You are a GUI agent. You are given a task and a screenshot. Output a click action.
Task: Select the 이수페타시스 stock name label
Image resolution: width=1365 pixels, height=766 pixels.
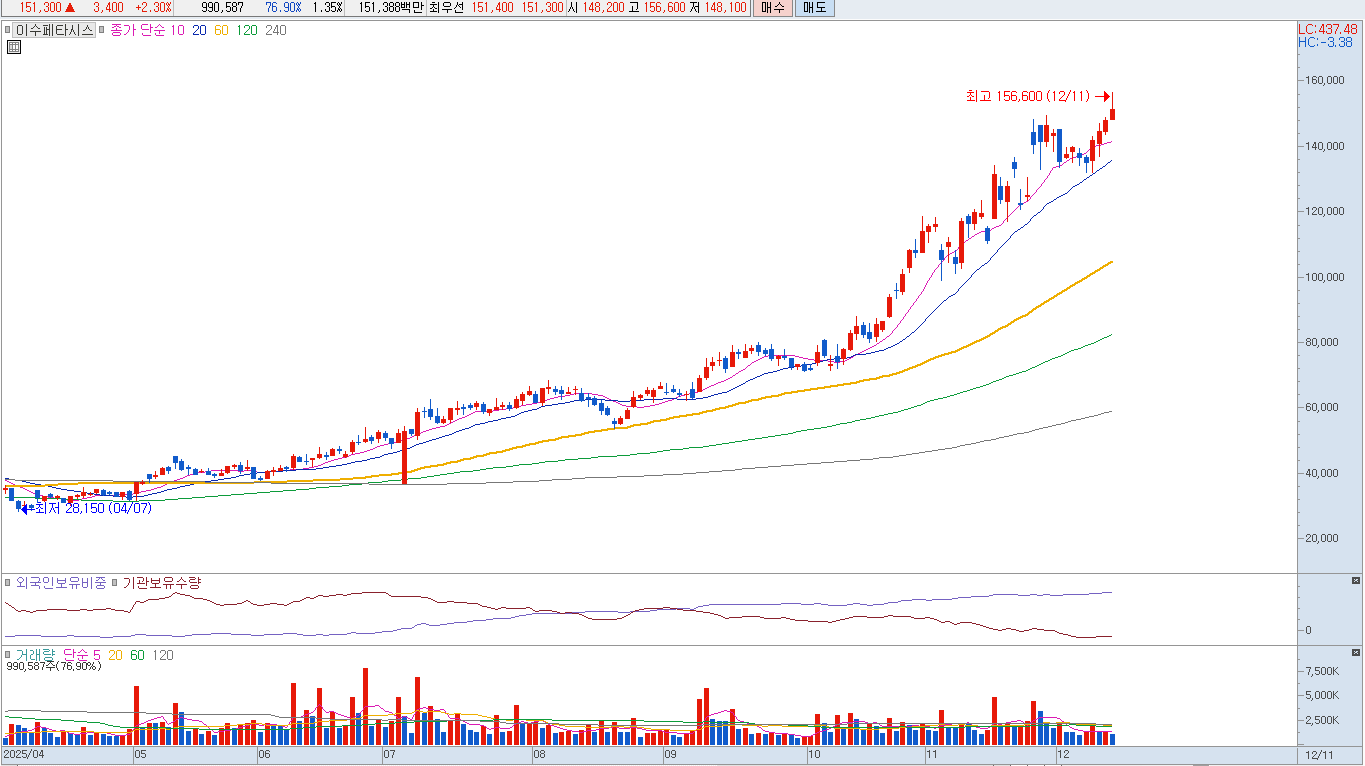54,30
